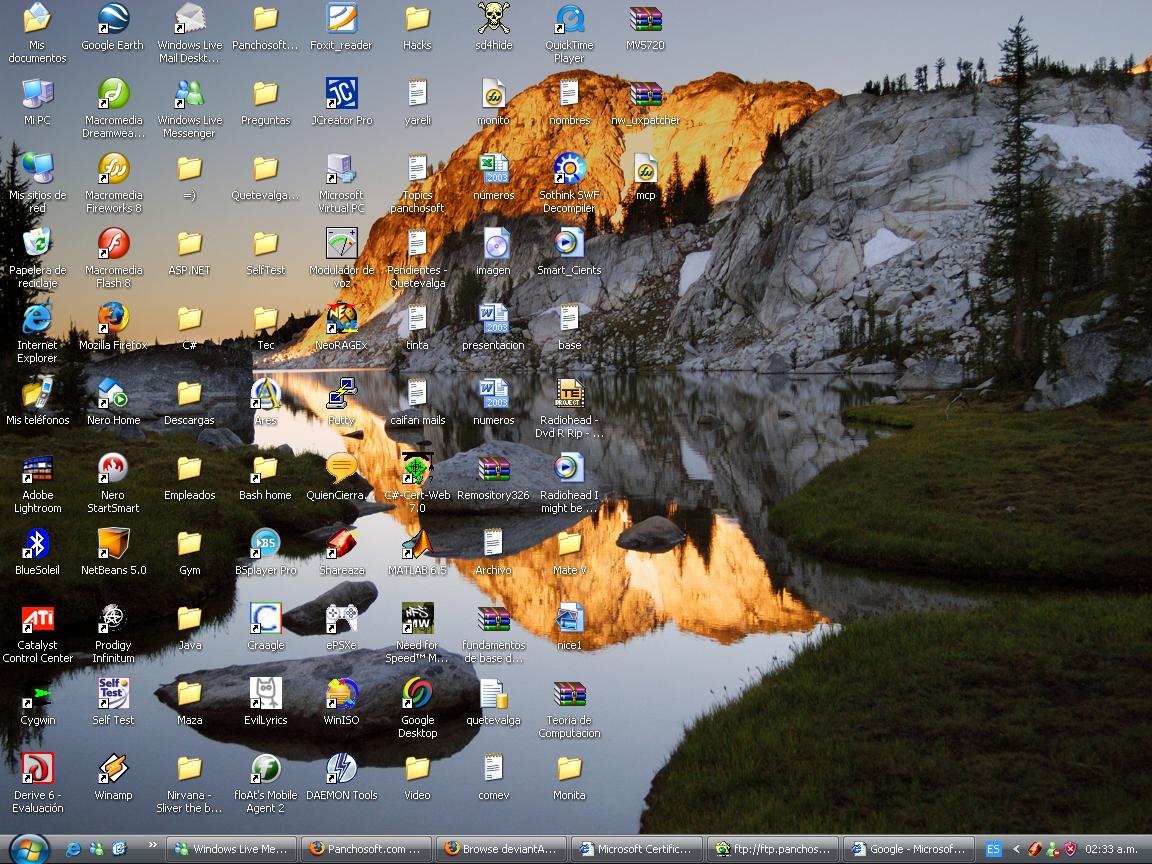Switch to Panchosoft.com Firefox taskbar window
Image resolution: width=1152 pixels, height=864 pixels.
click(x=367, y=849)
